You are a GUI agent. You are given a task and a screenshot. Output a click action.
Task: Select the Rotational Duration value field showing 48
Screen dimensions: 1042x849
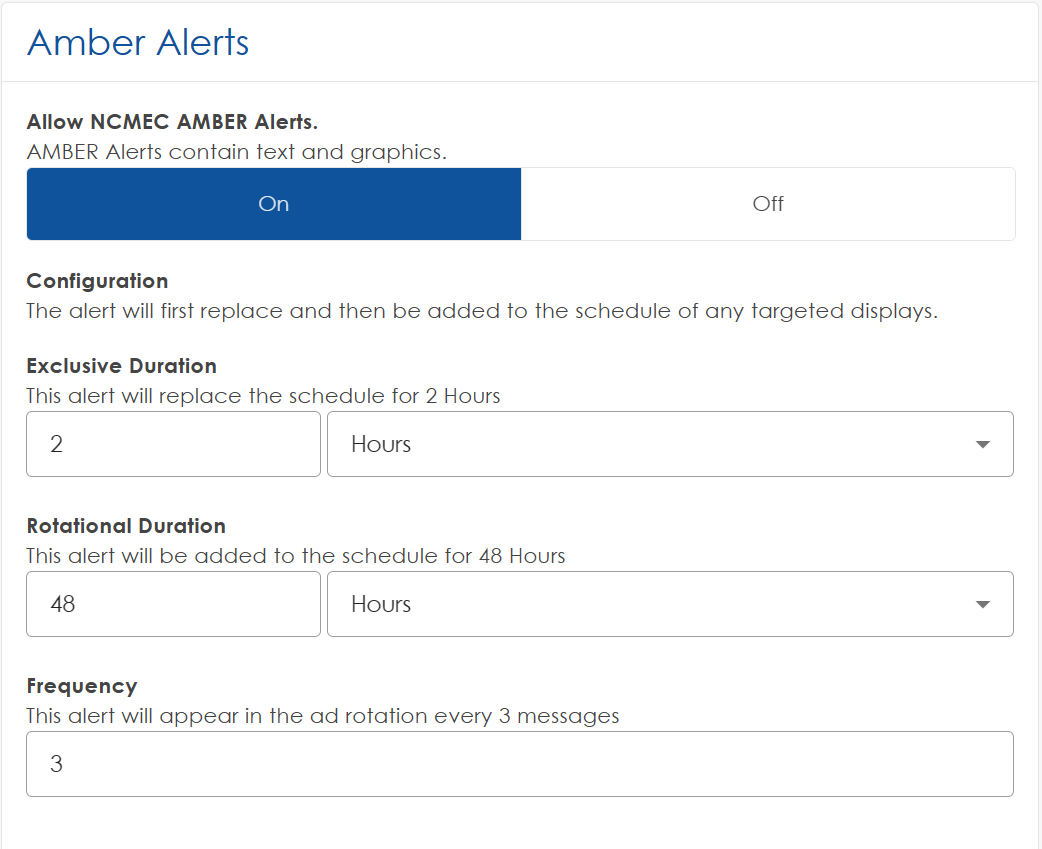click(173, 603)
